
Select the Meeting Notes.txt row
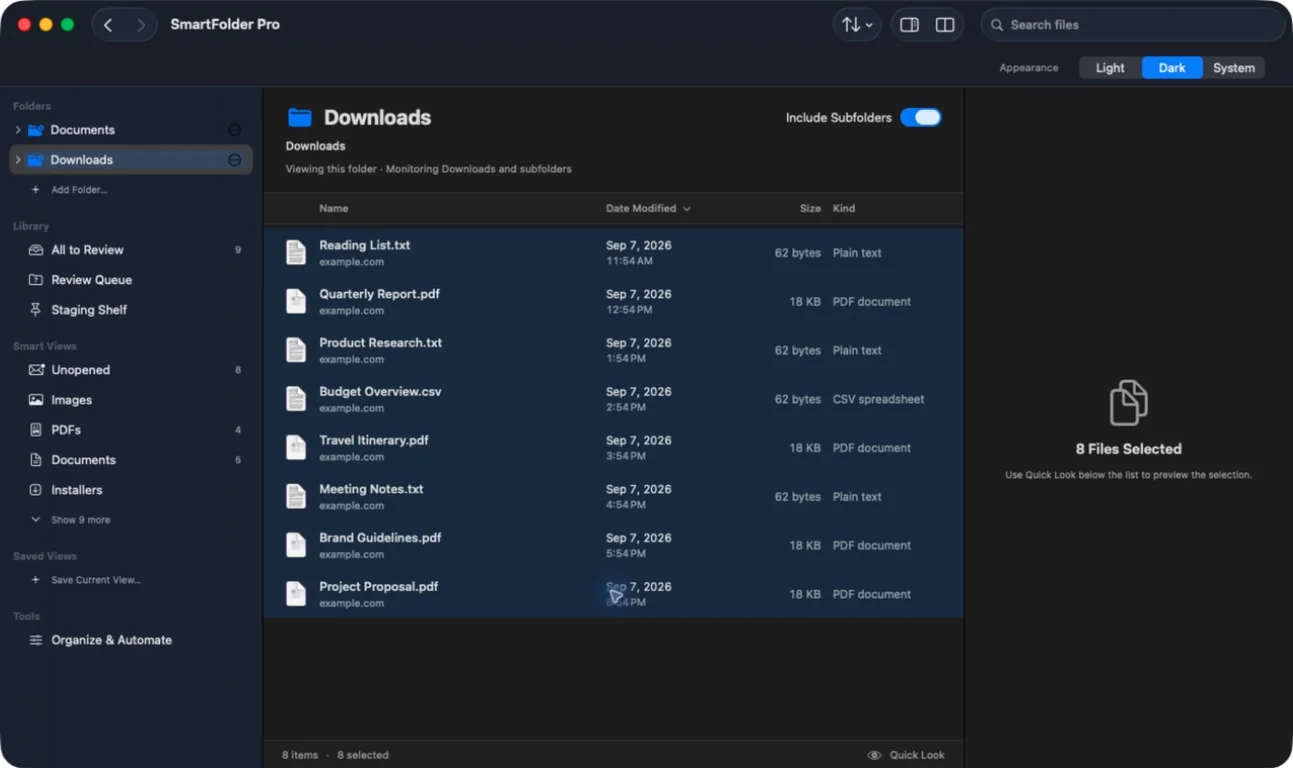click(613, 497)
